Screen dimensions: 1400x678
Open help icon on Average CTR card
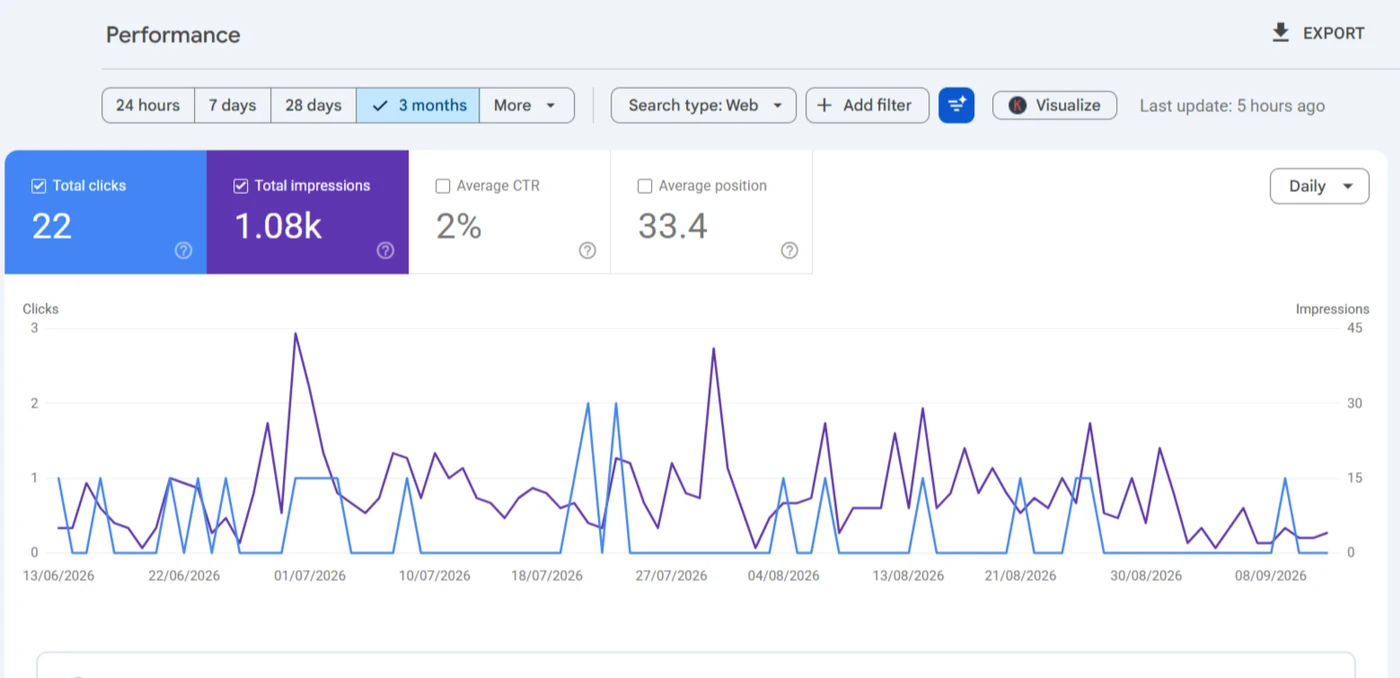587,250
